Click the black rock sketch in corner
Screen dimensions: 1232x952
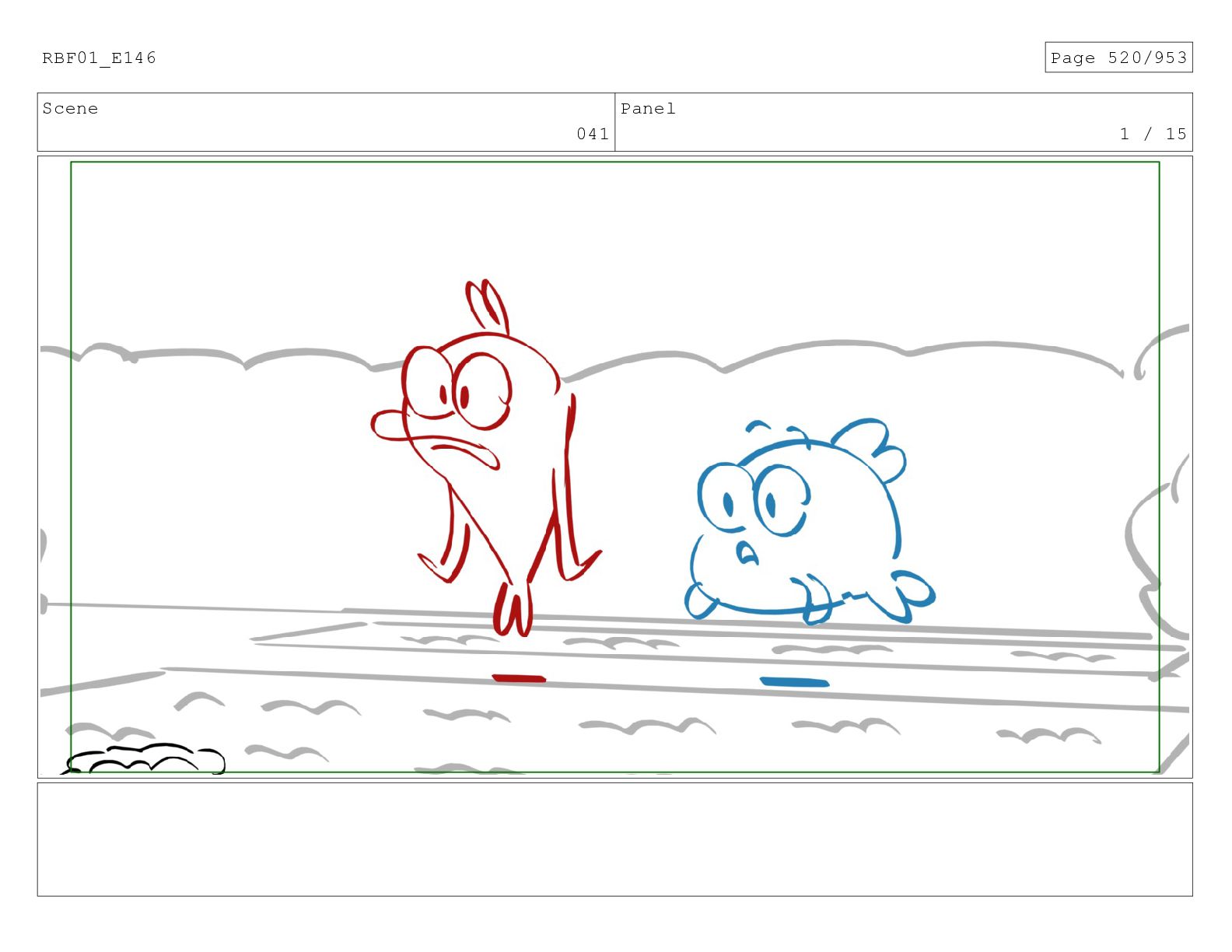pos(144,759)
